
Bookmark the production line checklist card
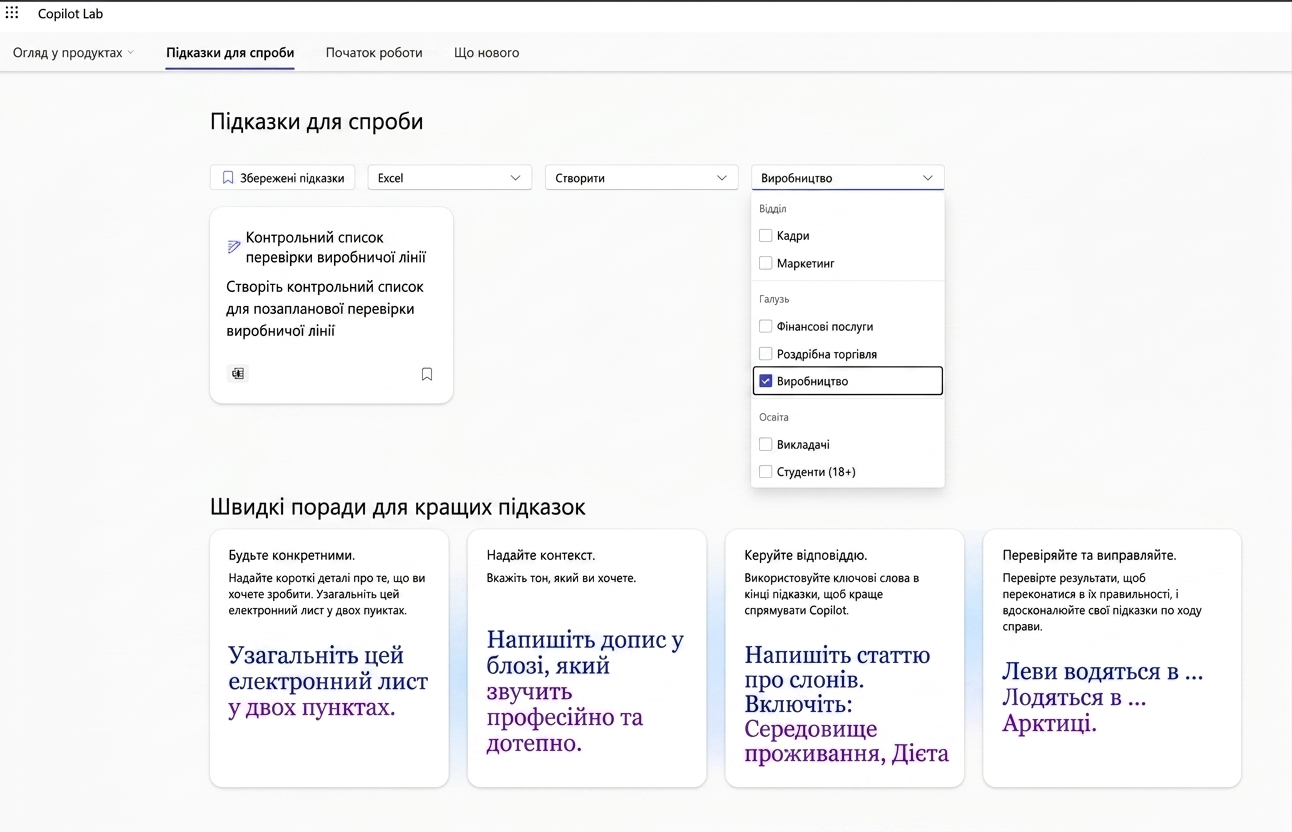427,374
